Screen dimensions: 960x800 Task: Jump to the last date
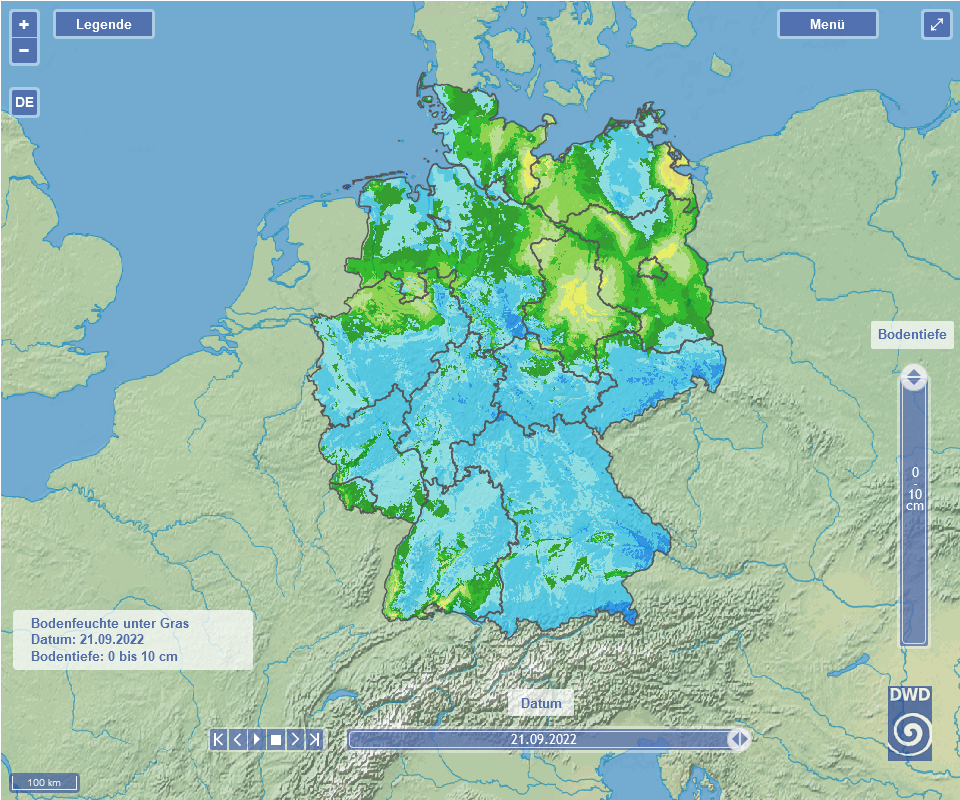pyautogui.click(x=314, y=739)
